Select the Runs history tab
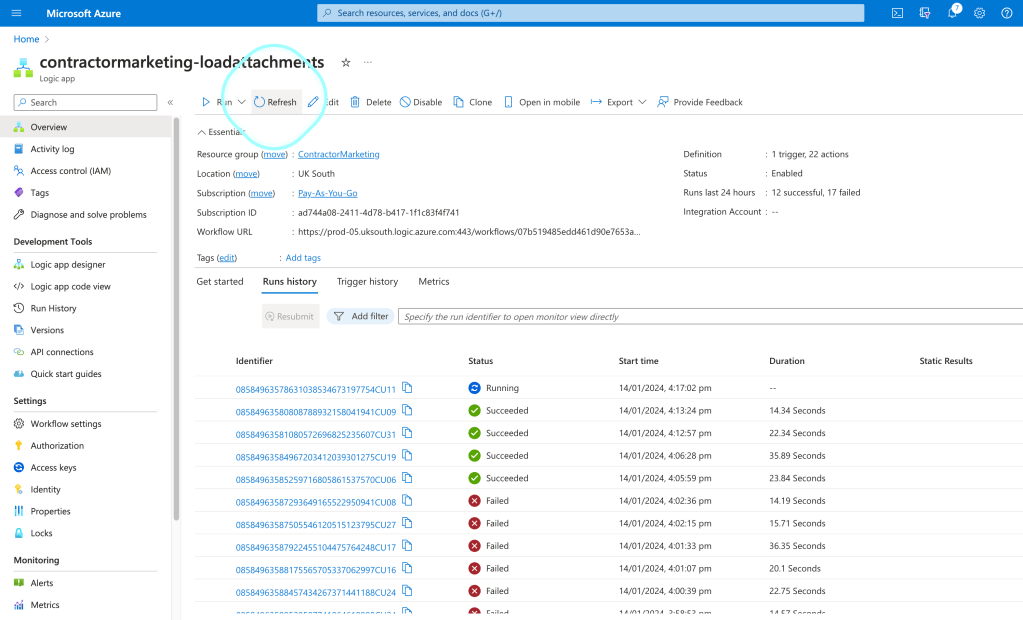Viewport: 1023px width, 620px height. click(x=290, y=281)
